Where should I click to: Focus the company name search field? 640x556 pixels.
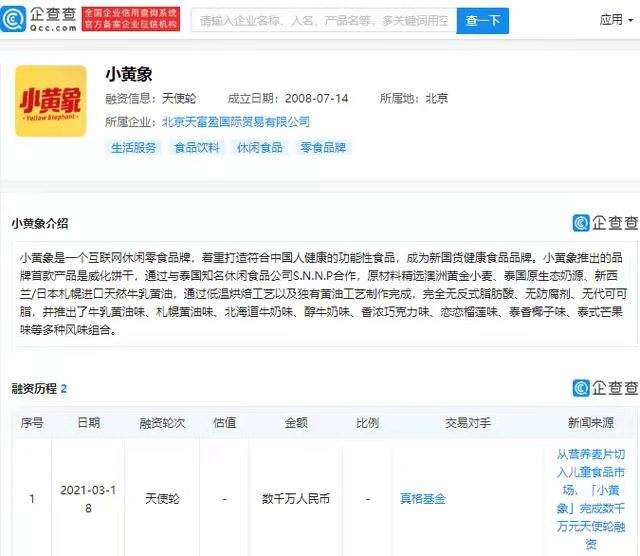tap(324, 20)
